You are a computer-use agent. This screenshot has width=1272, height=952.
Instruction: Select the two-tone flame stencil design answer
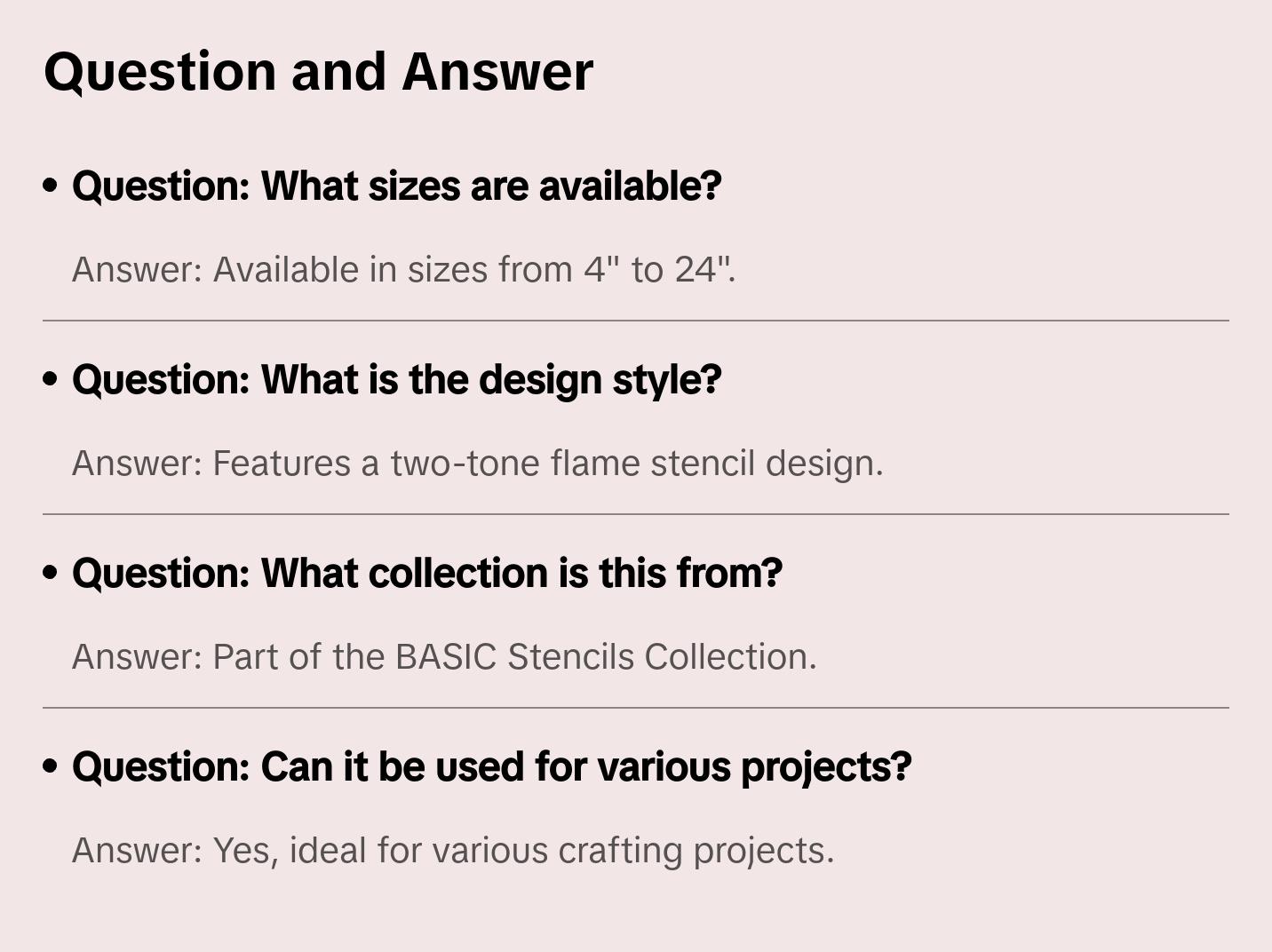coord(477,464)
